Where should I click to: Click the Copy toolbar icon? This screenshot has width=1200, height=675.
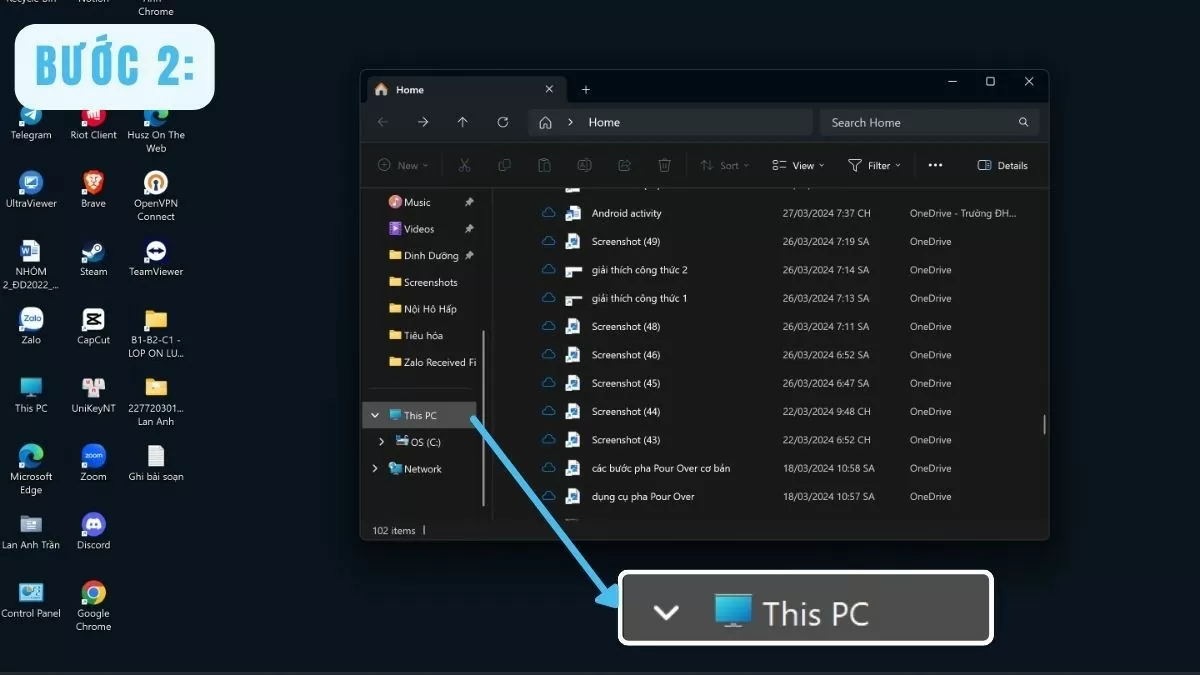504,165
